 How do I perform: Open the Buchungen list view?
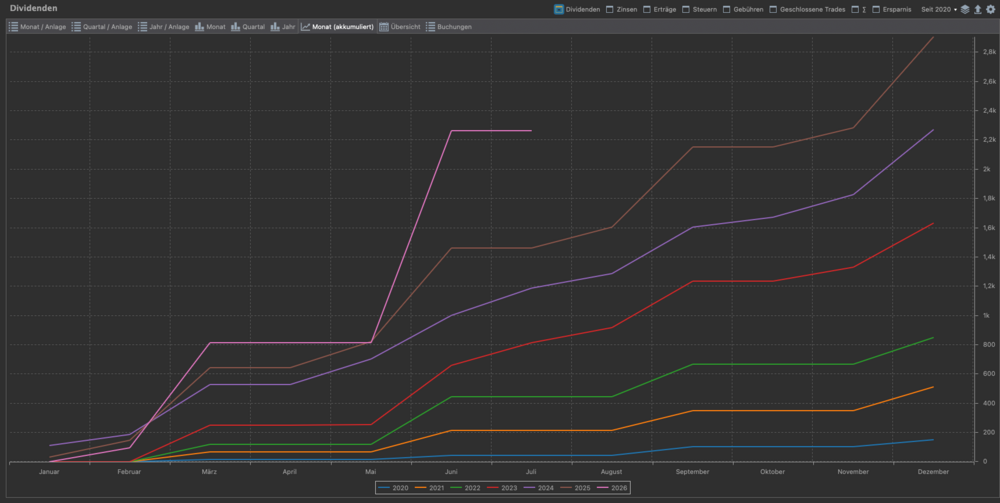(449, 27)
